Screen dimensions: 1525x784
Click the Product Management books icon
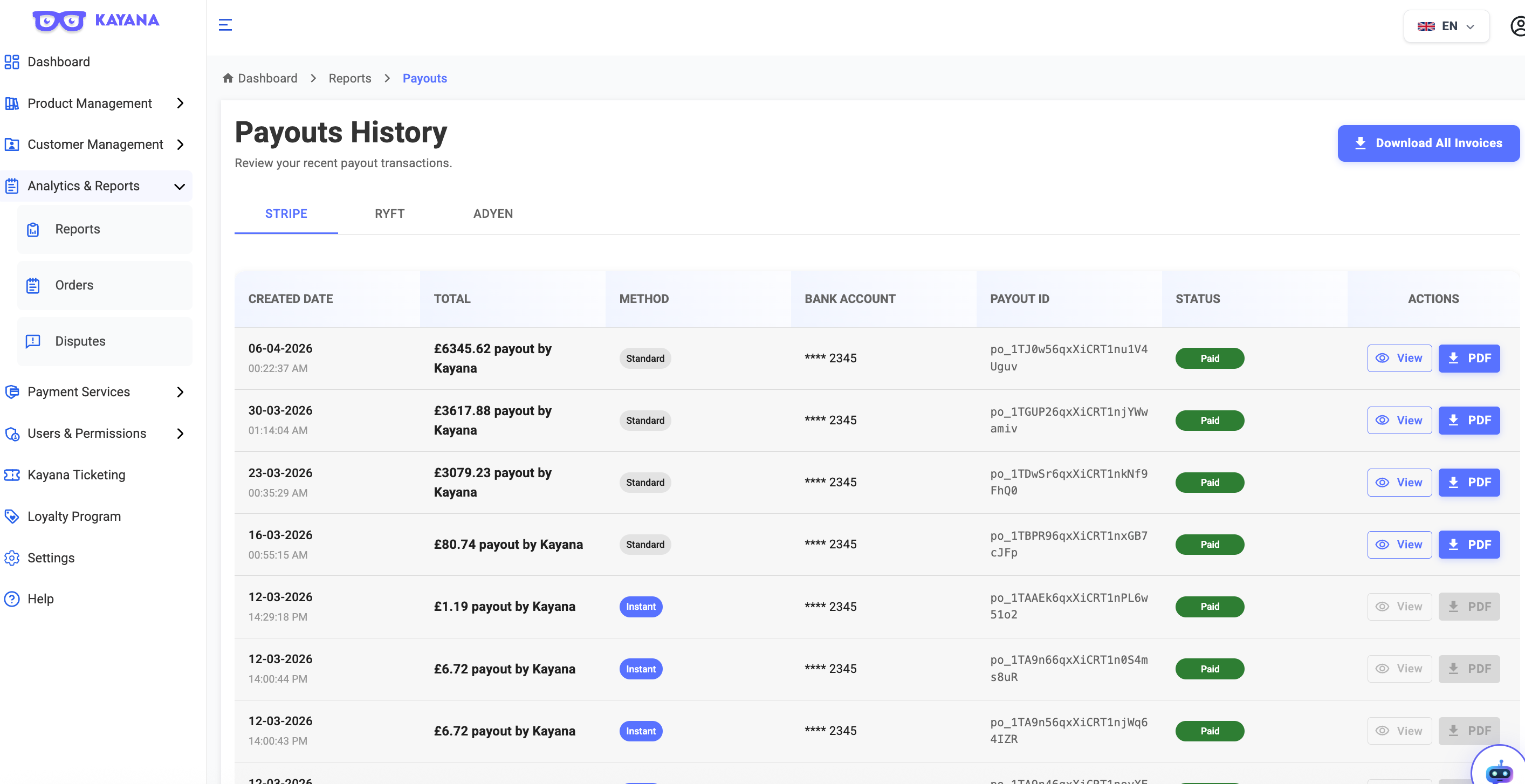tap(12, 103)
